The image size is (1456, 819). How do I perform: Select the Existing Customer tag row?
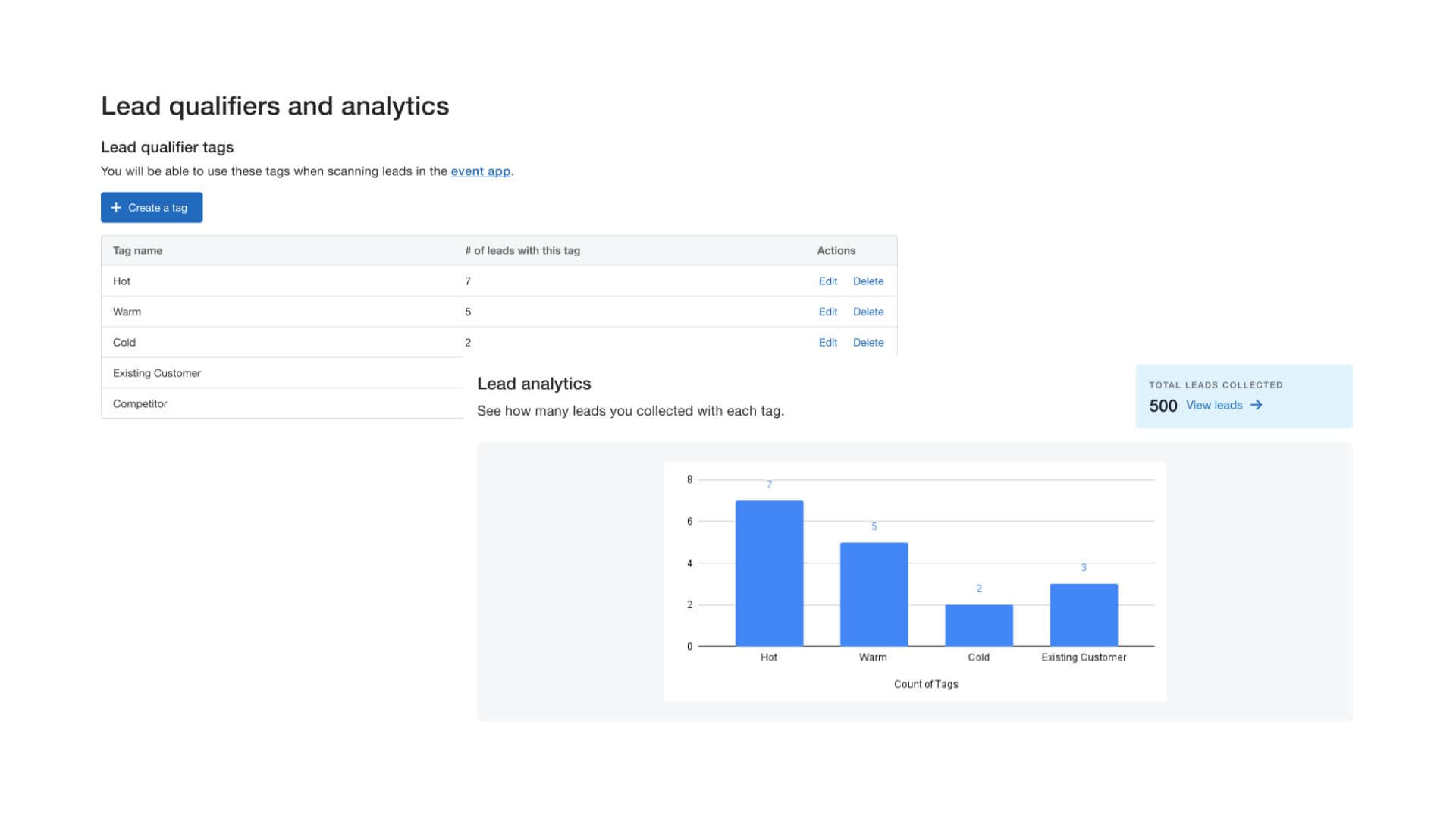(157, 373)
